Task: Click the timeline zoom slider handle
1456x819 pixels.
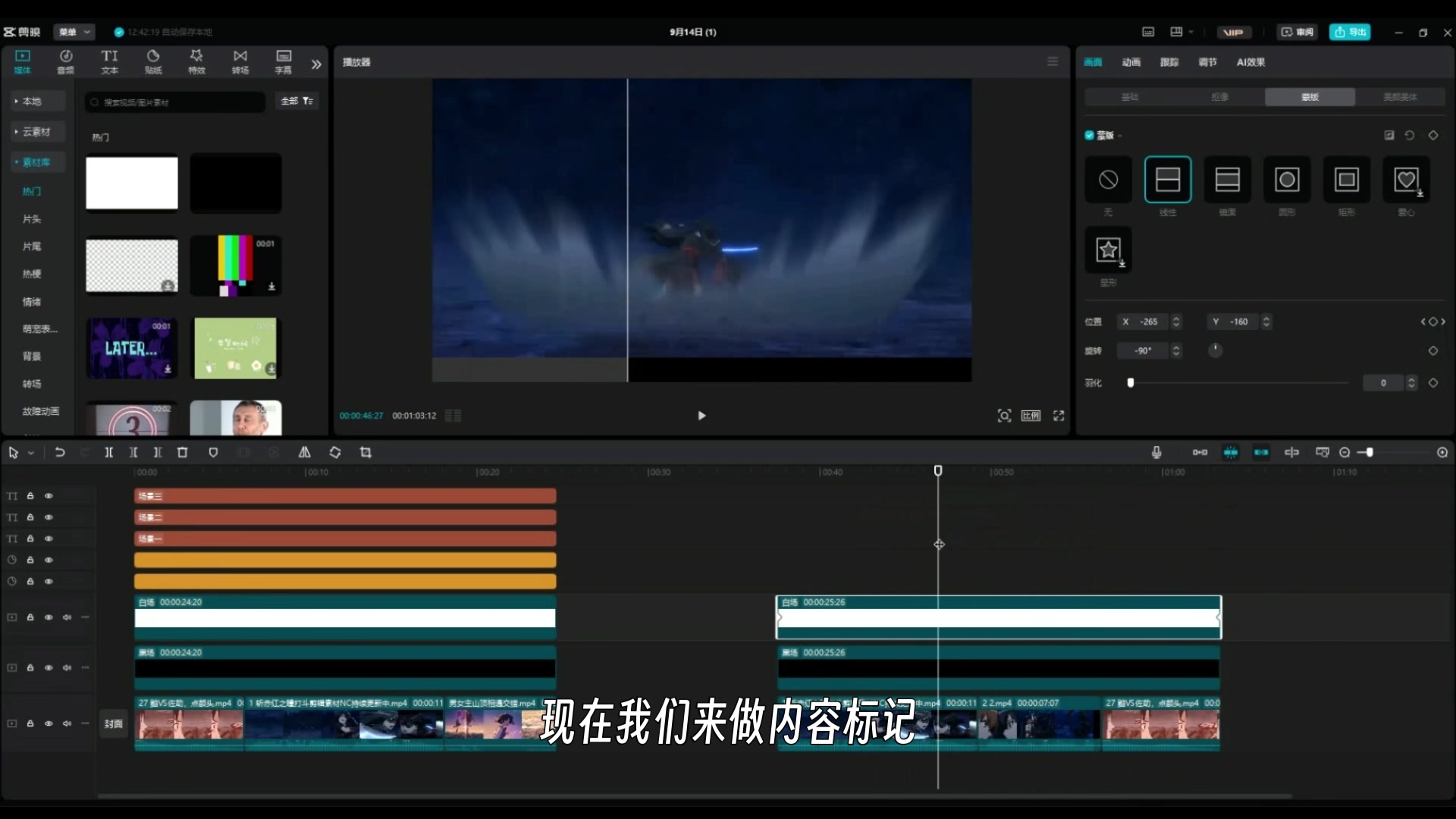Action: pyautogui.click(x=1370, y=453)
